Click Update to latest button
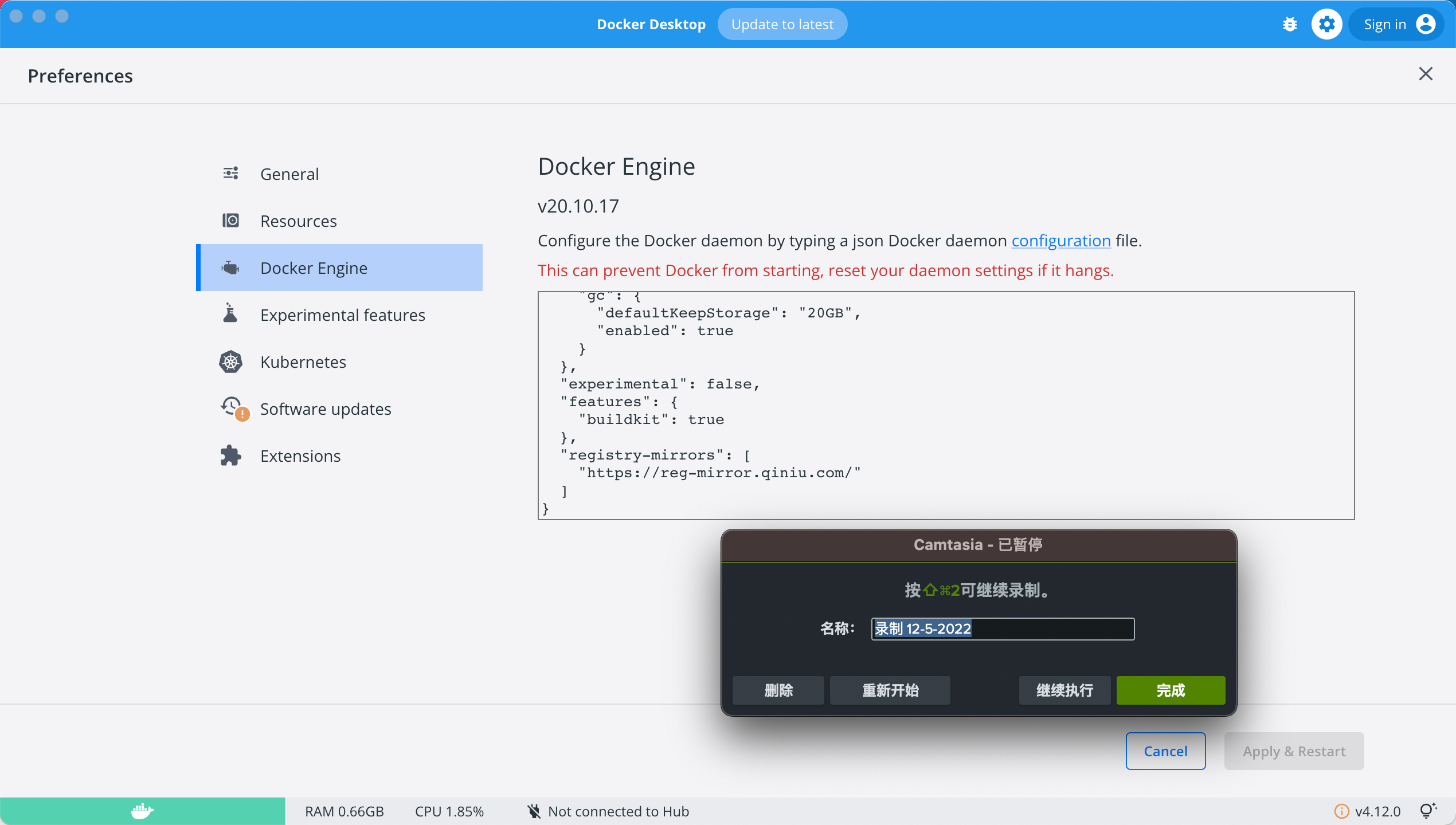 click(782, 24)
